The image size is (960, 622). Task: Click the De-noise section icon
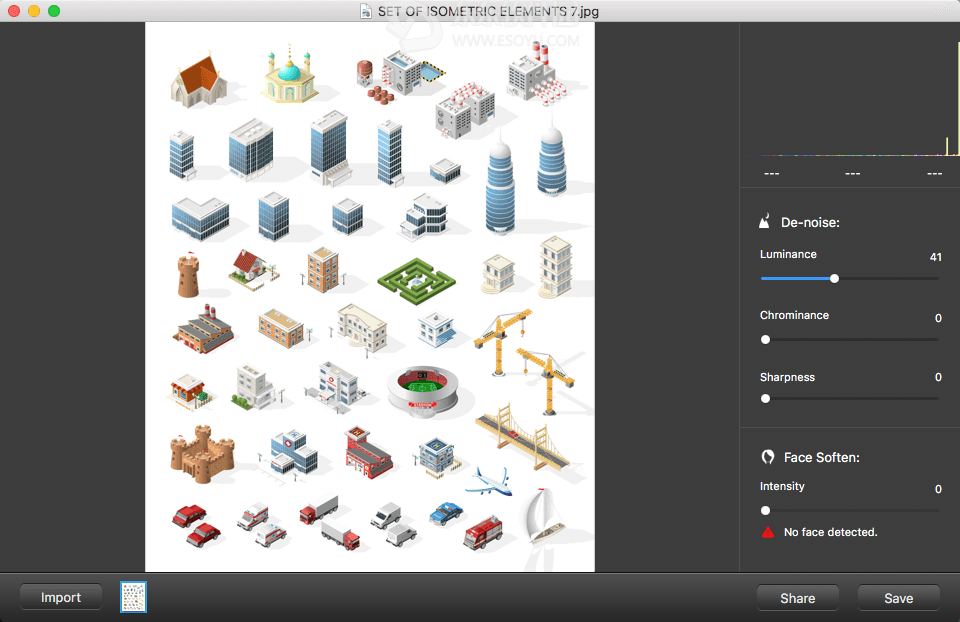(x=766, y=222)
